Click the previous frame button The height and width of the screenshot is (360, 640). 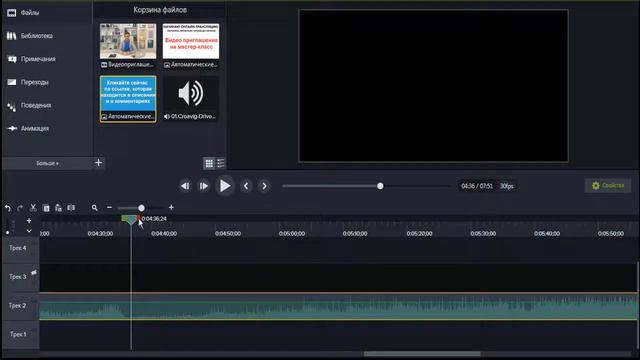pyautogui.click(x=185, y=186)
